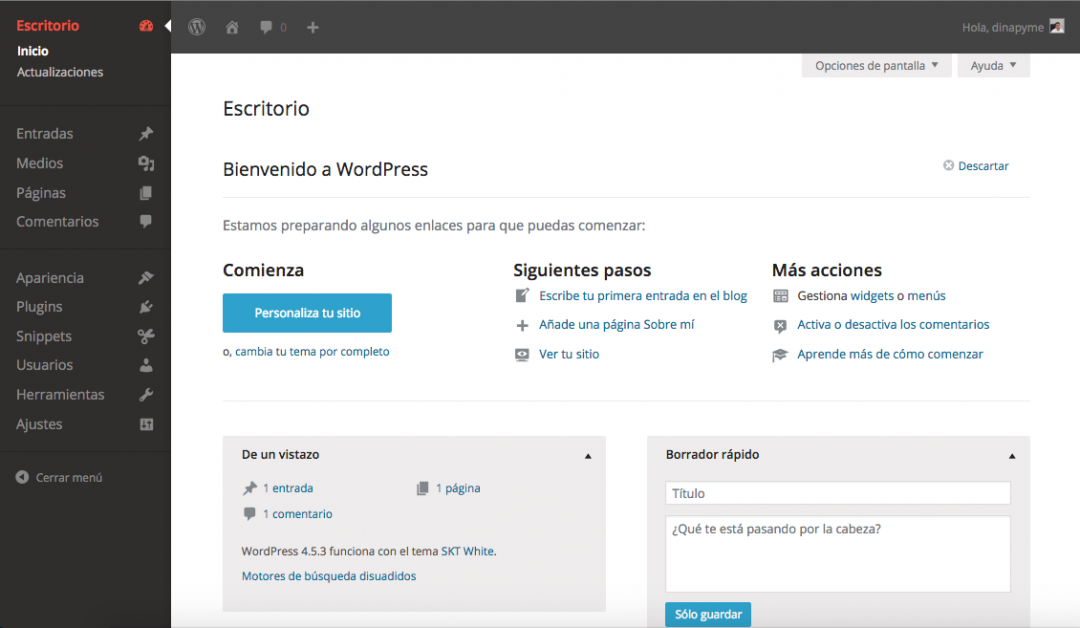The height and width of the screenshot is (628, 1080).
Task: Open Snippets via the scissors icon
Action: click(x=146, y=336)
